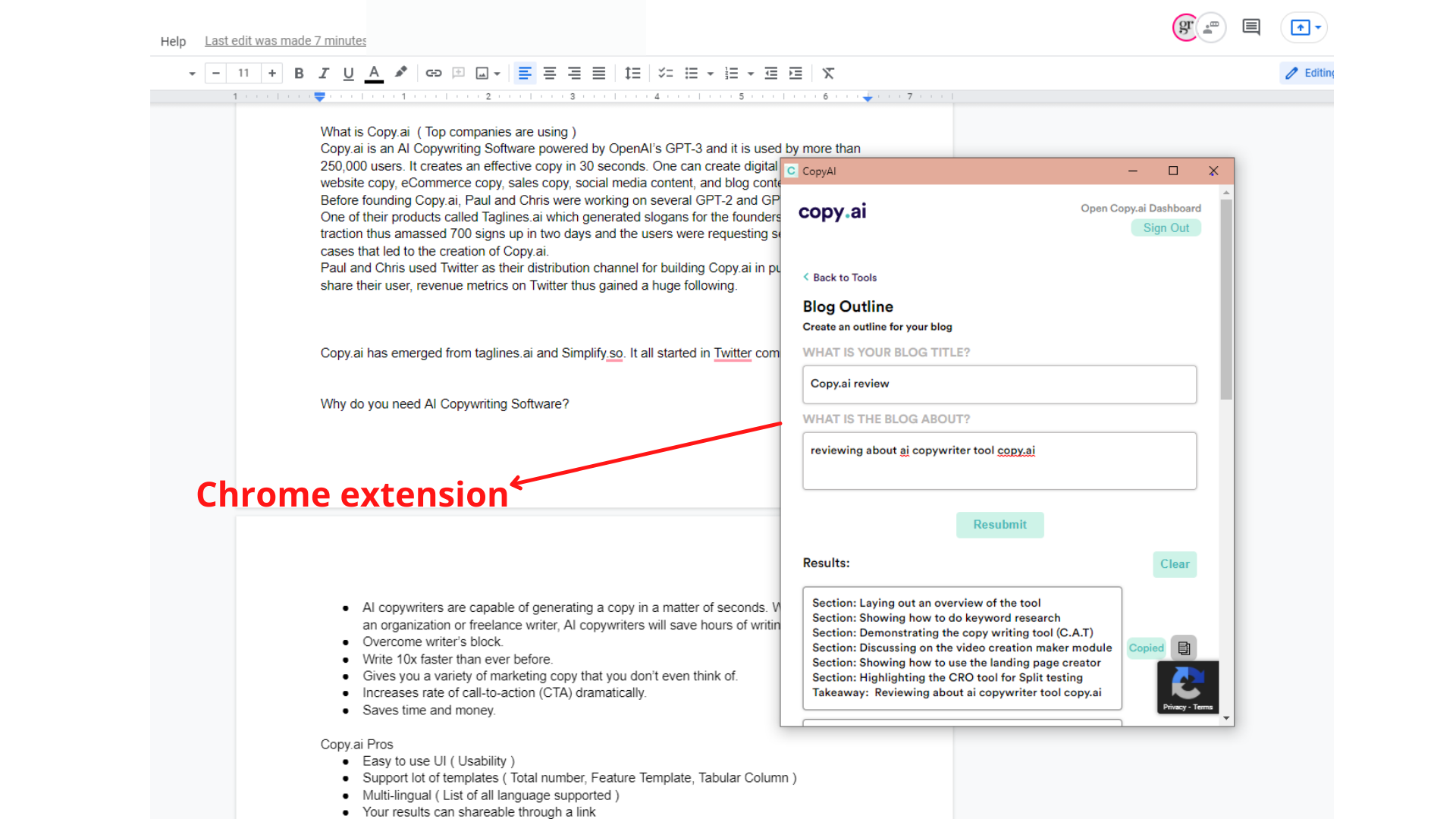Open line and paragraph spacing

point(632,74)
